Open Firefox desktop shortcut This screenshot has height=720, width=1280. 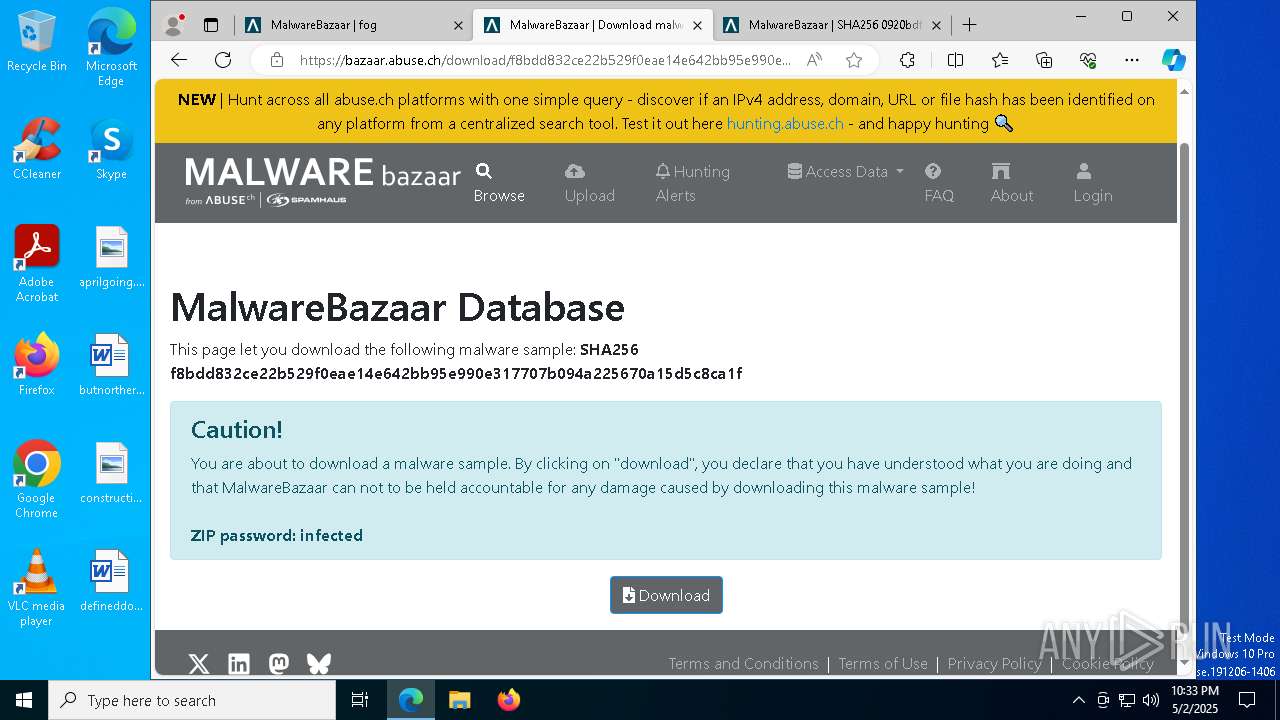pyautogui.click(x=37, y=365)
